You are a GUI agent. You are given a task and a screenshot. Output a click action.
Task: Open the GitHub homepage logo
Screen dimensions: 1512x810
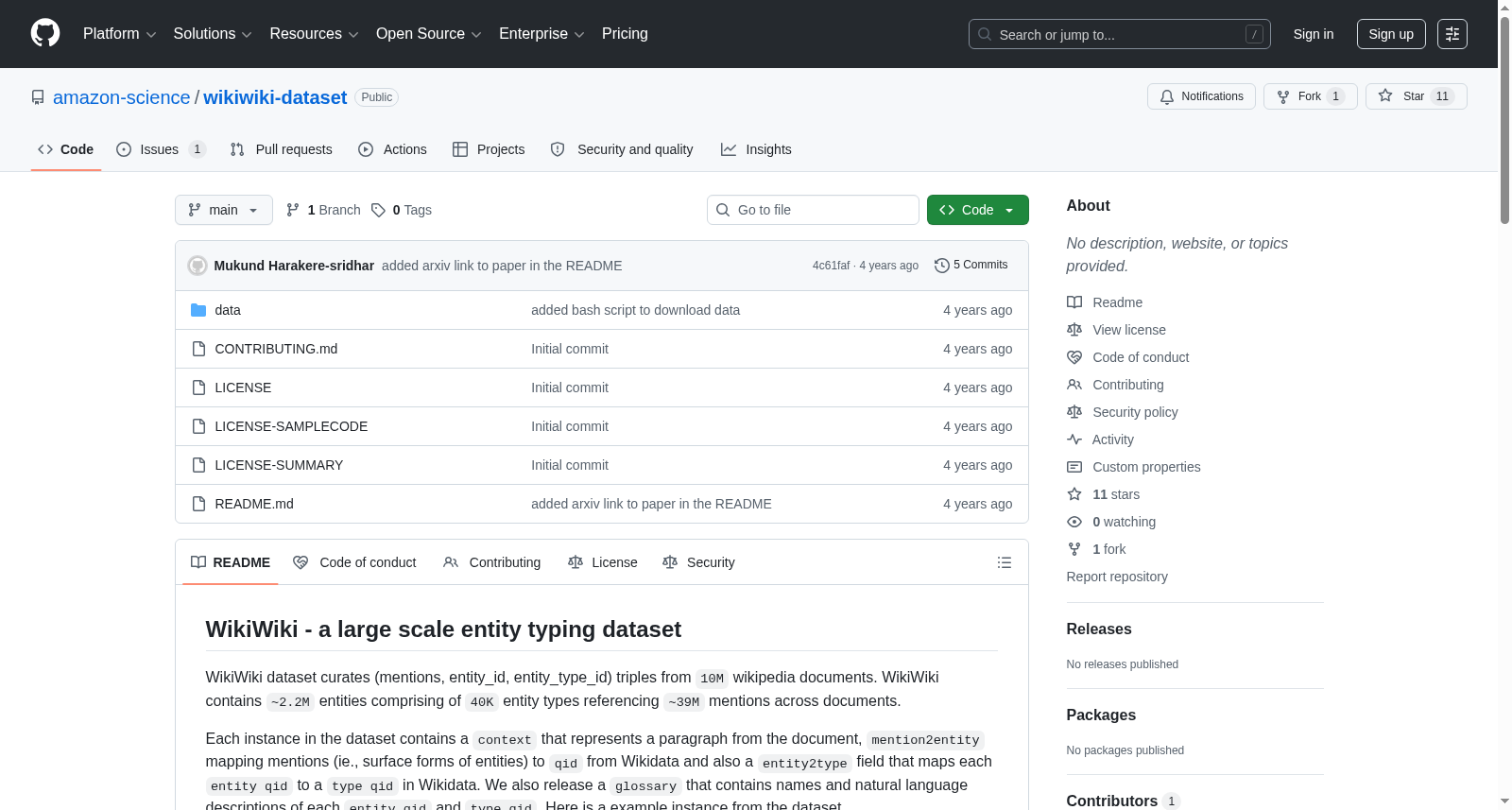[45, 33]
